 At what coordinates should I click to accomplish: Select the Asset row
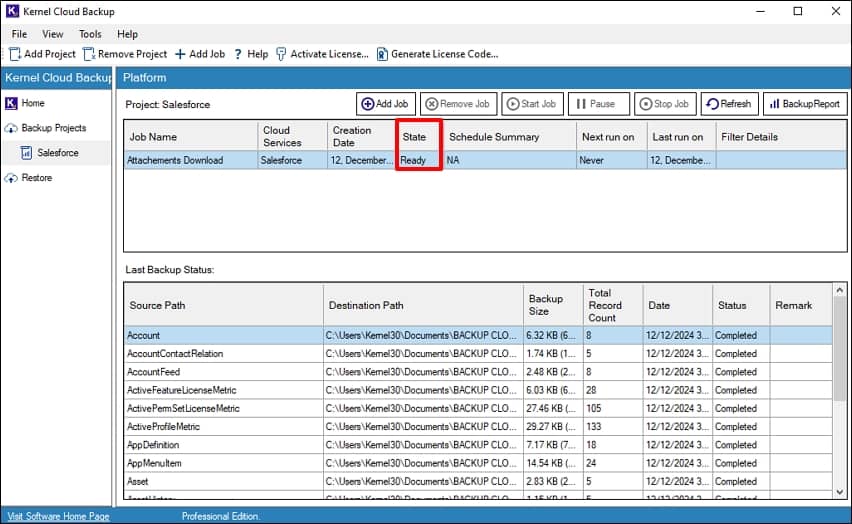(478, 481)
